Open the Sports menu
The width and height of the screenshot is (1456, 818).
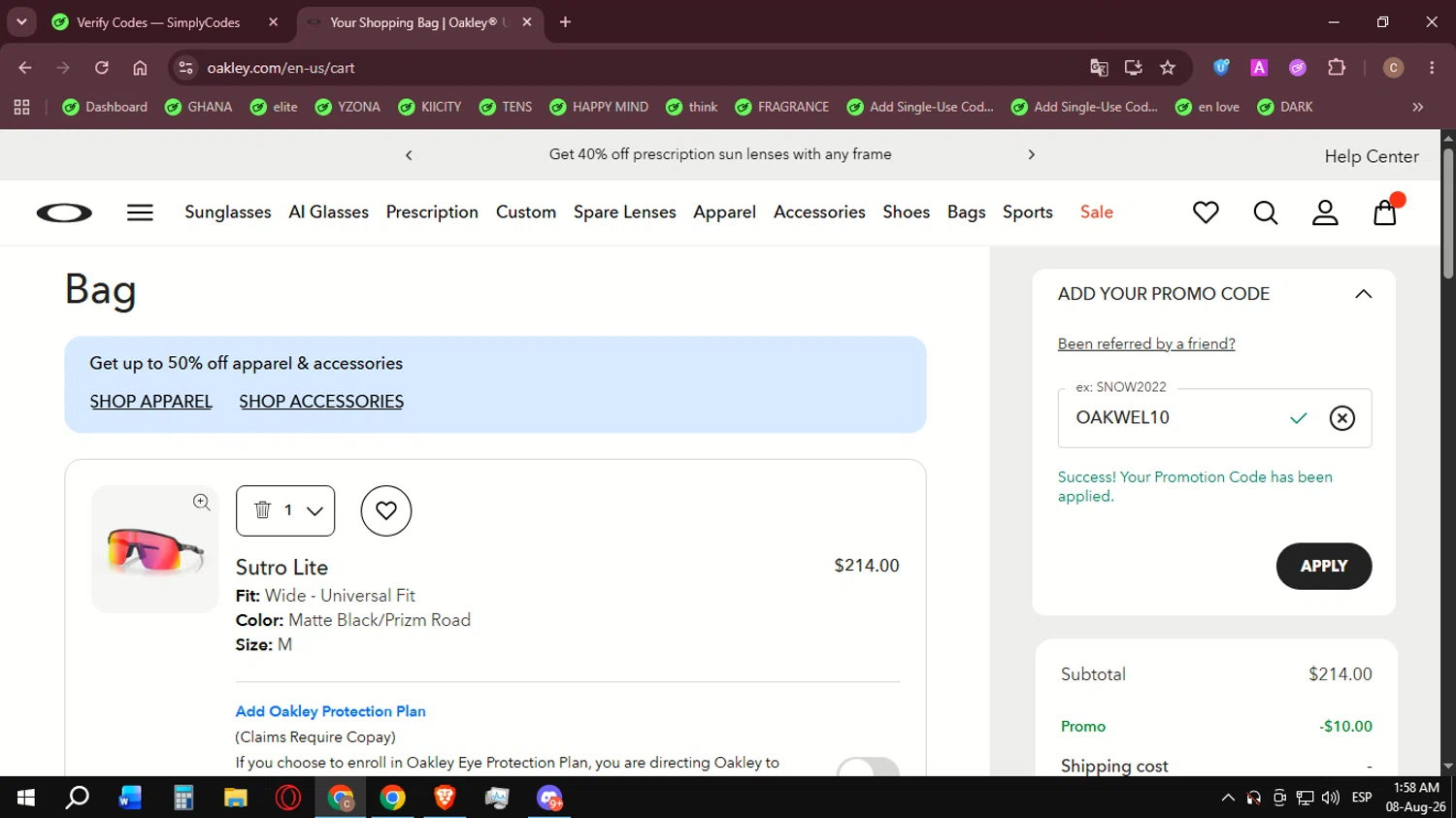tap(1027, 212)
